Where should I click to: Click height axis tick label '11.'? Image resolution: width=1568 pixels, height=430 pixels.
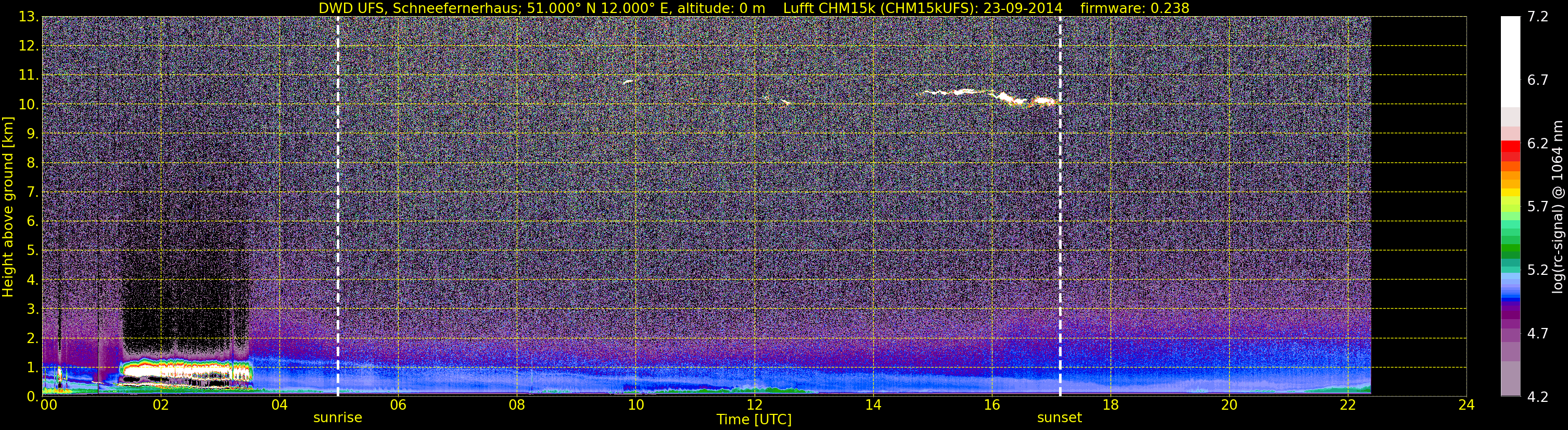pyautogui.click(x=29, y=75)
